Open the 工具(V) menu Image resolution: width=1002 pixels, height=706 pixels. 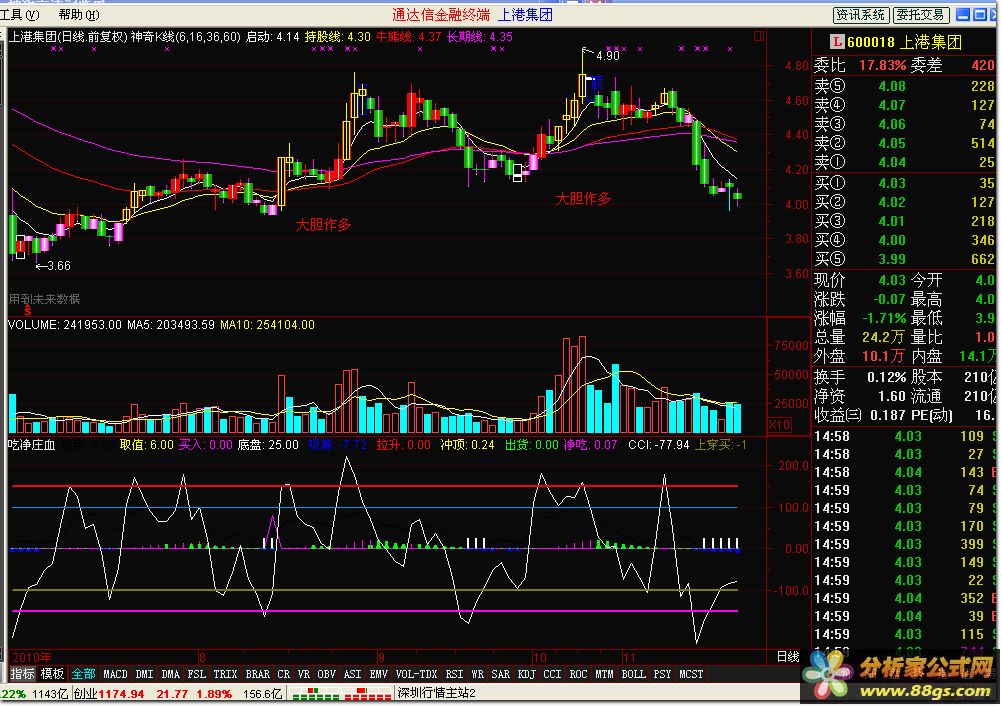pyautogui.click(x=20, y=15)
